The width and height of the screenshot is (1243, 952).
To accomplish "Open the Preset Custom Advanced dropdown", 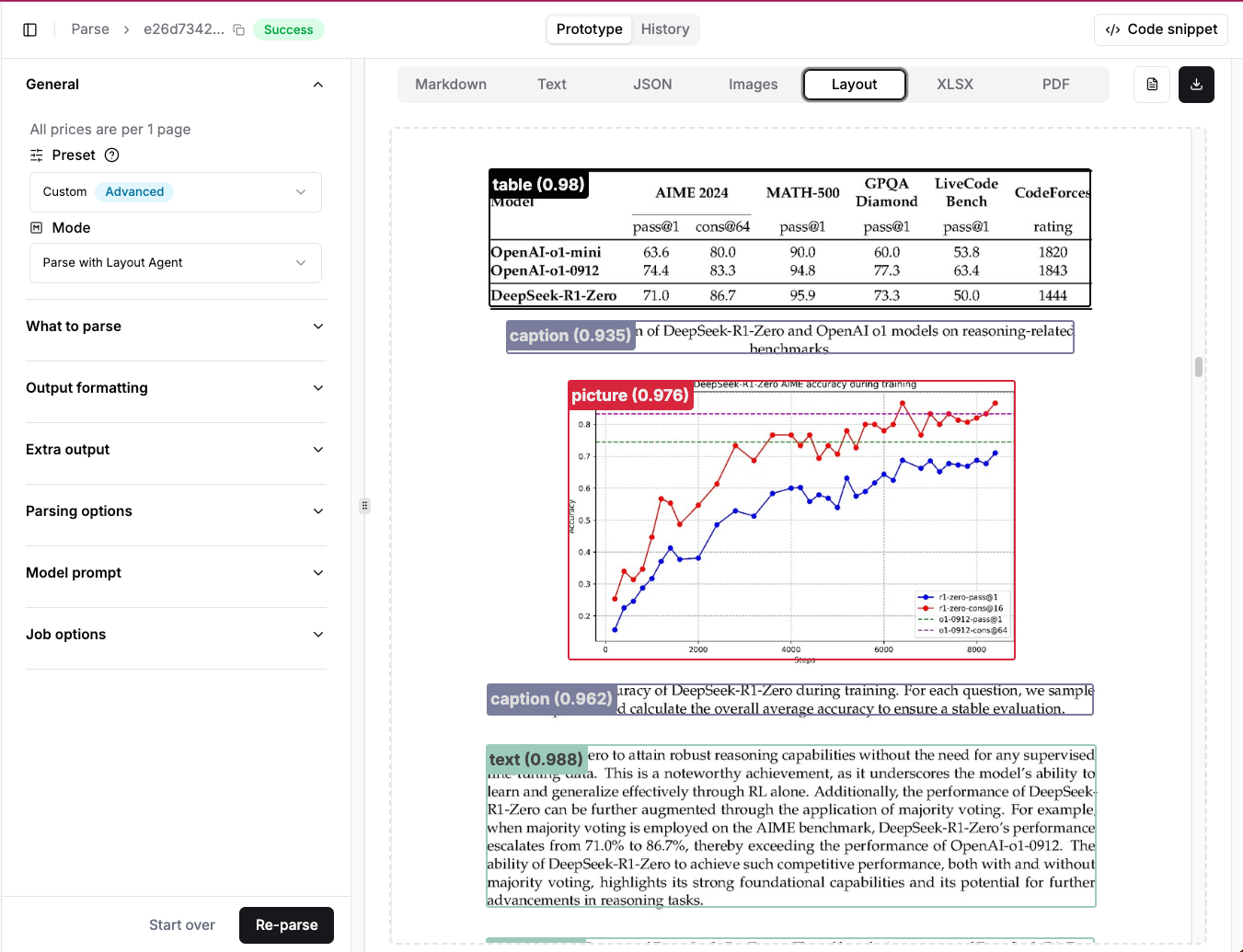I will point(176,192).
